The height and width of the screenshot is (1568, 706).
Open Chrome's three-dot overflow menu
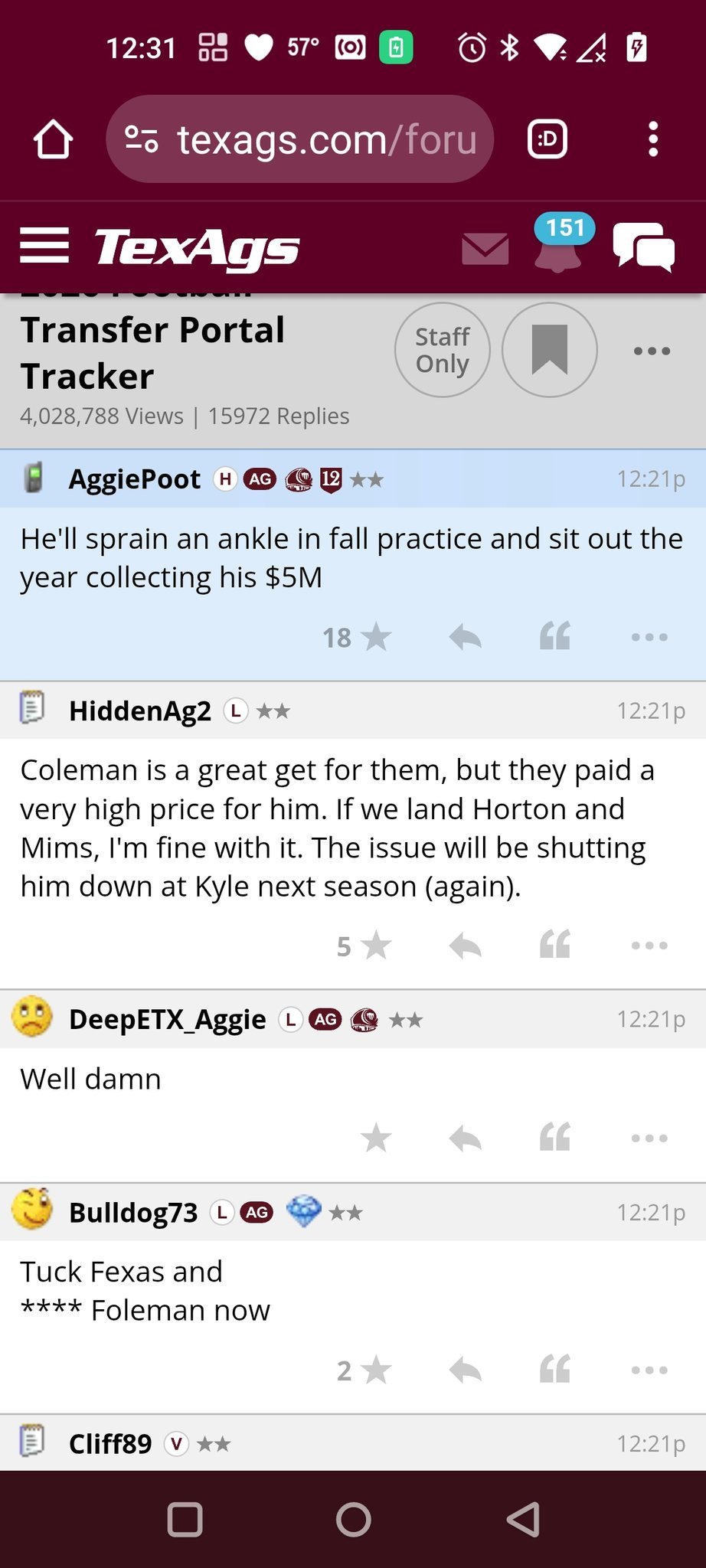(652, 139)
